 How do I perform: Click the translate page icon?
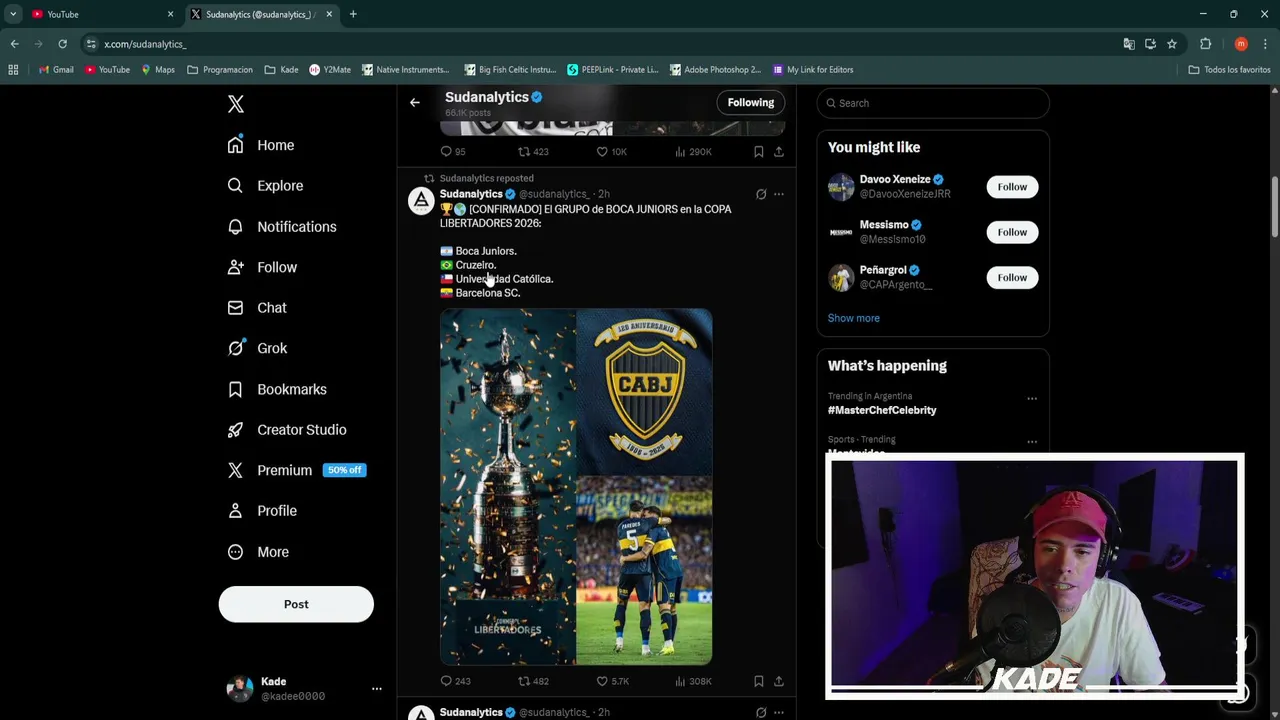pos(1129,44)
